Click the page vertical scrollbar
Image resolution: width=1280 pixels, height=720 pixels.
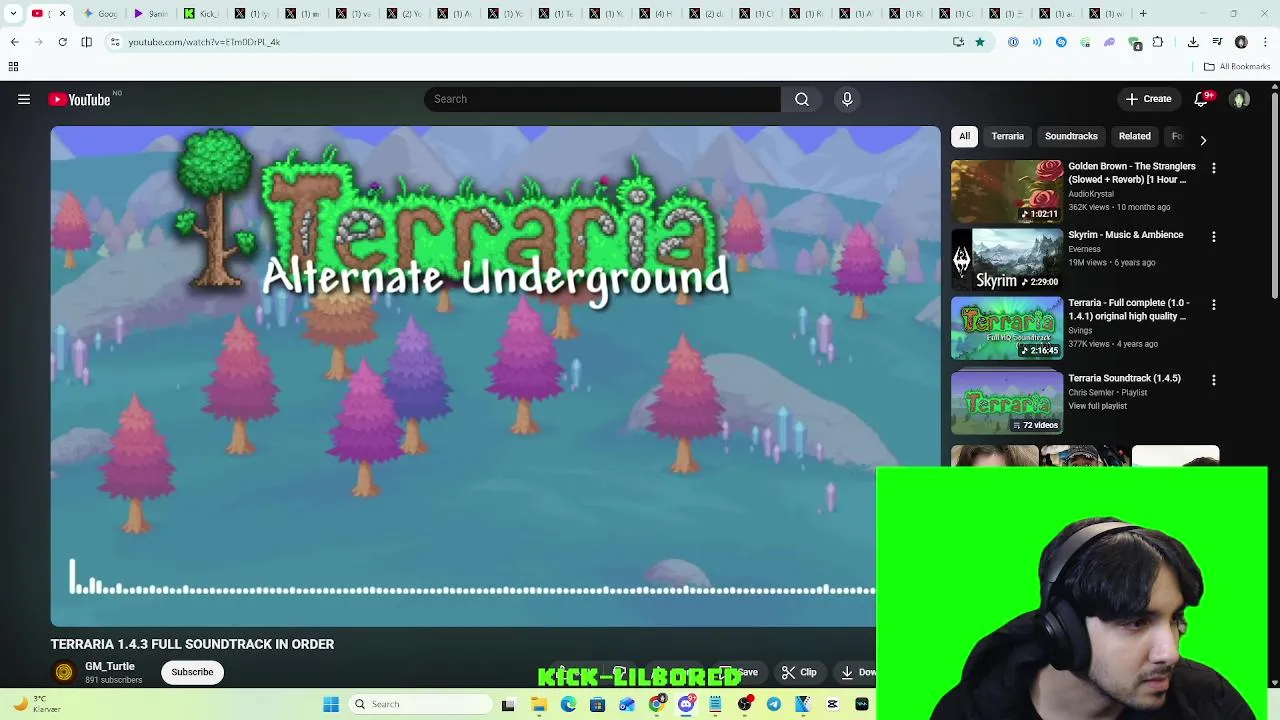click(1274, 195)
